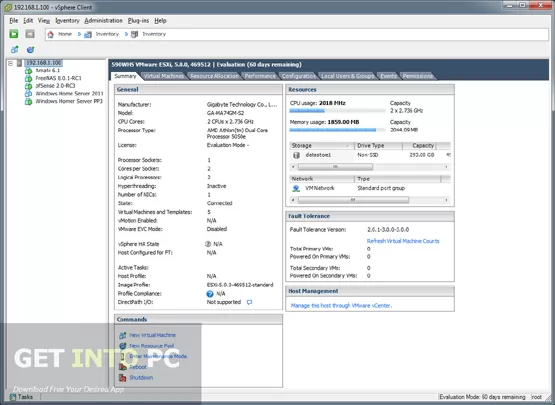
Task: Click the Enter Maintenance Mode link
Action: pos(158,356)
